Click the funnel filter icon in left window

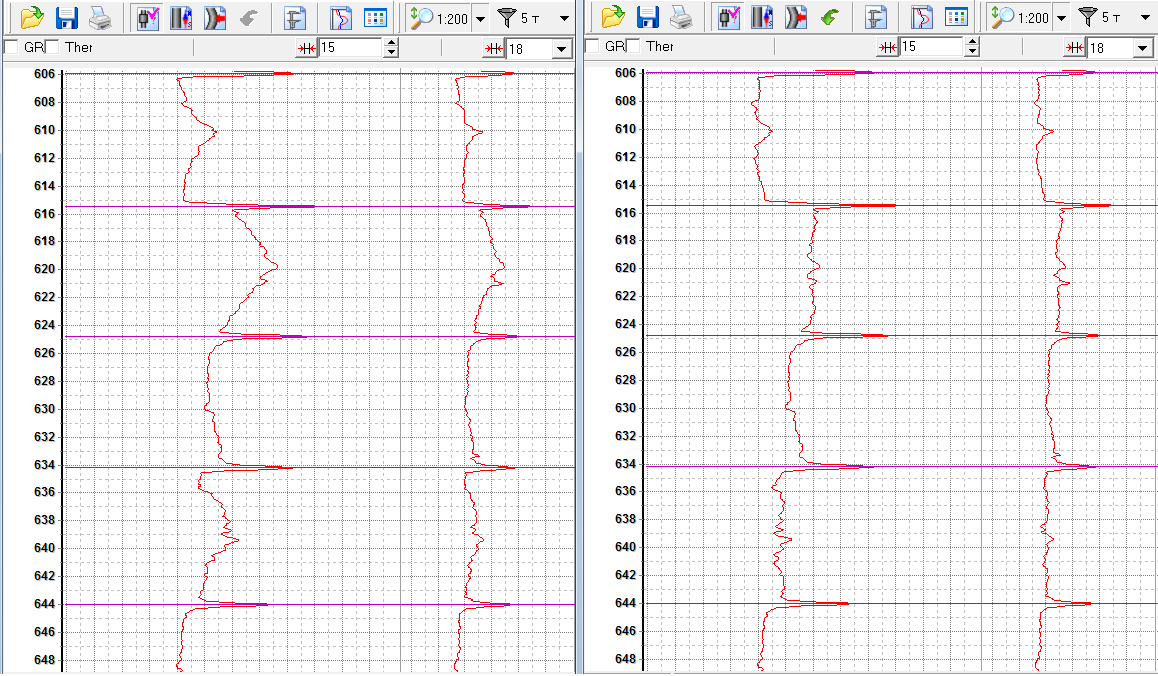pos(507,17)
